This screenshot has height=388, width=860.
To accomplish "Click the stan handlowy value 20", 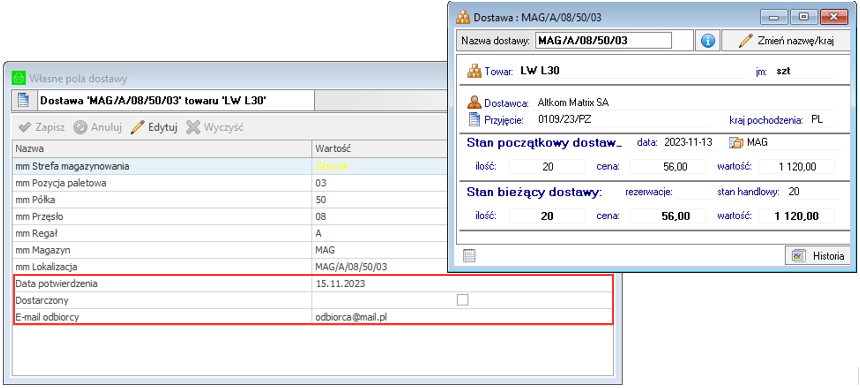I will (x=793, y=192).
